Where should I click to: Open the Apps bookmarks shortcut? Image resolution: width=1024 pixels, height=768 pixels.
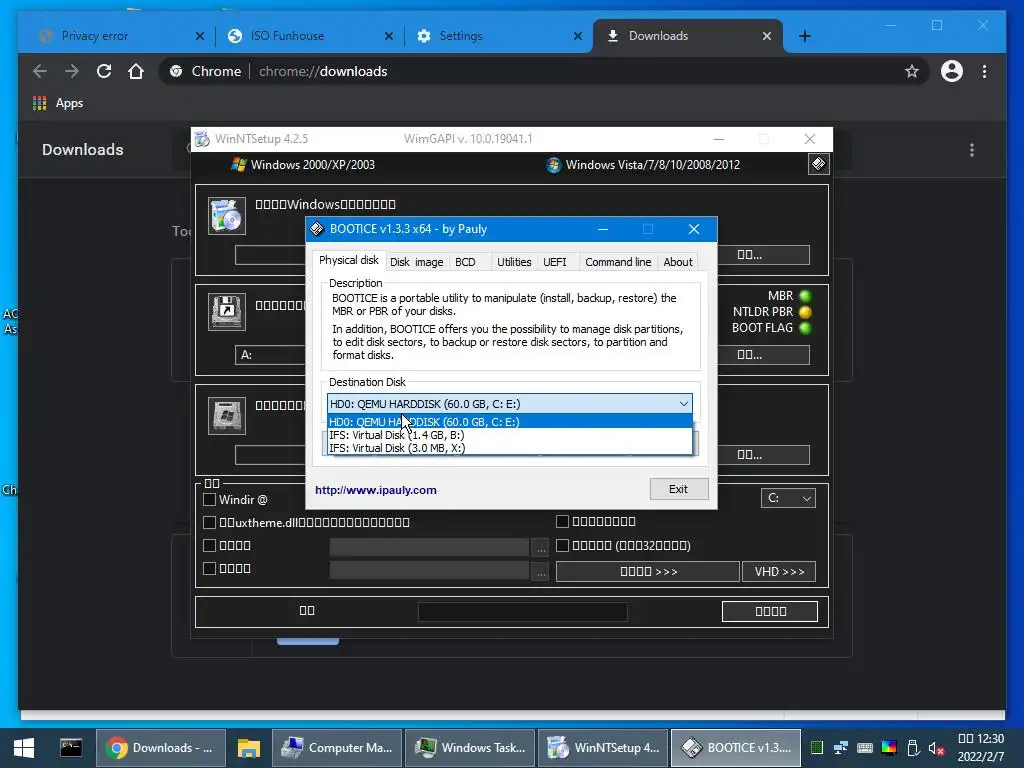tap(58, 103)
